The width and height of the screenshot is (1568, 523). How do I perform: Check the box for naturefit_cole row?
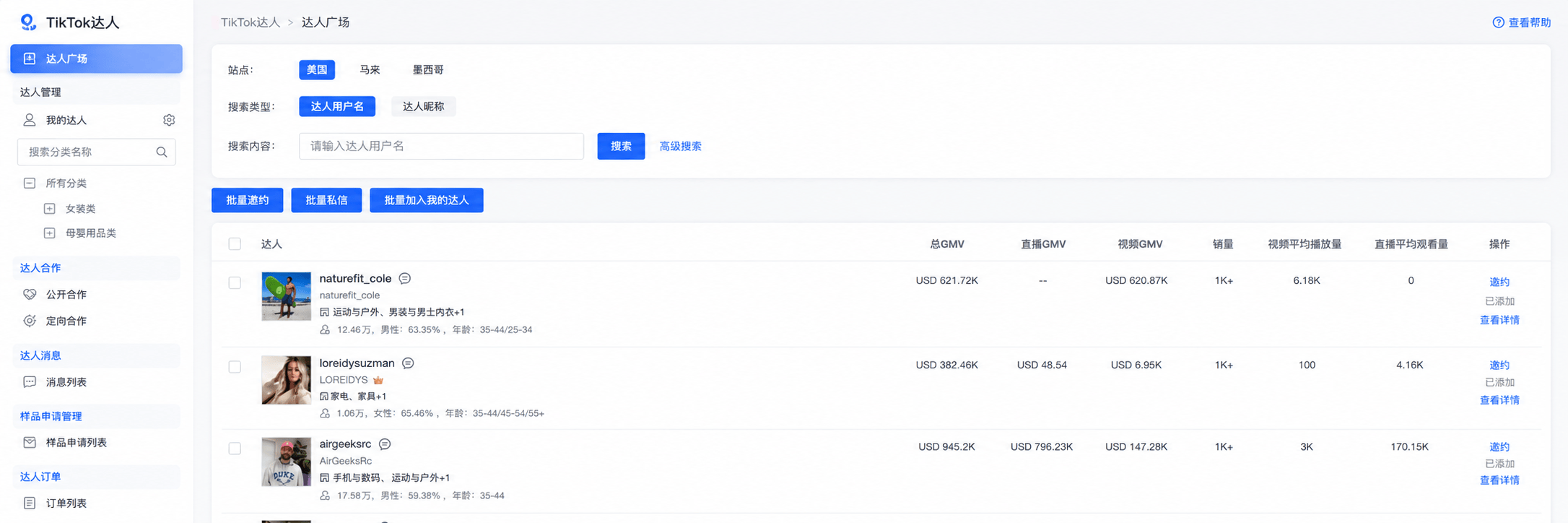tap(235, 282)
